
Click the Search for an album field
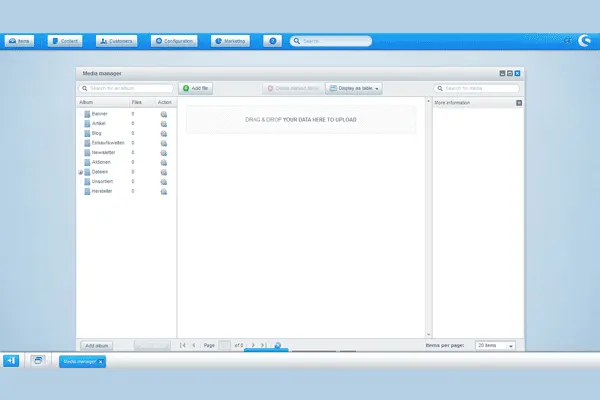tap(126, 89)
